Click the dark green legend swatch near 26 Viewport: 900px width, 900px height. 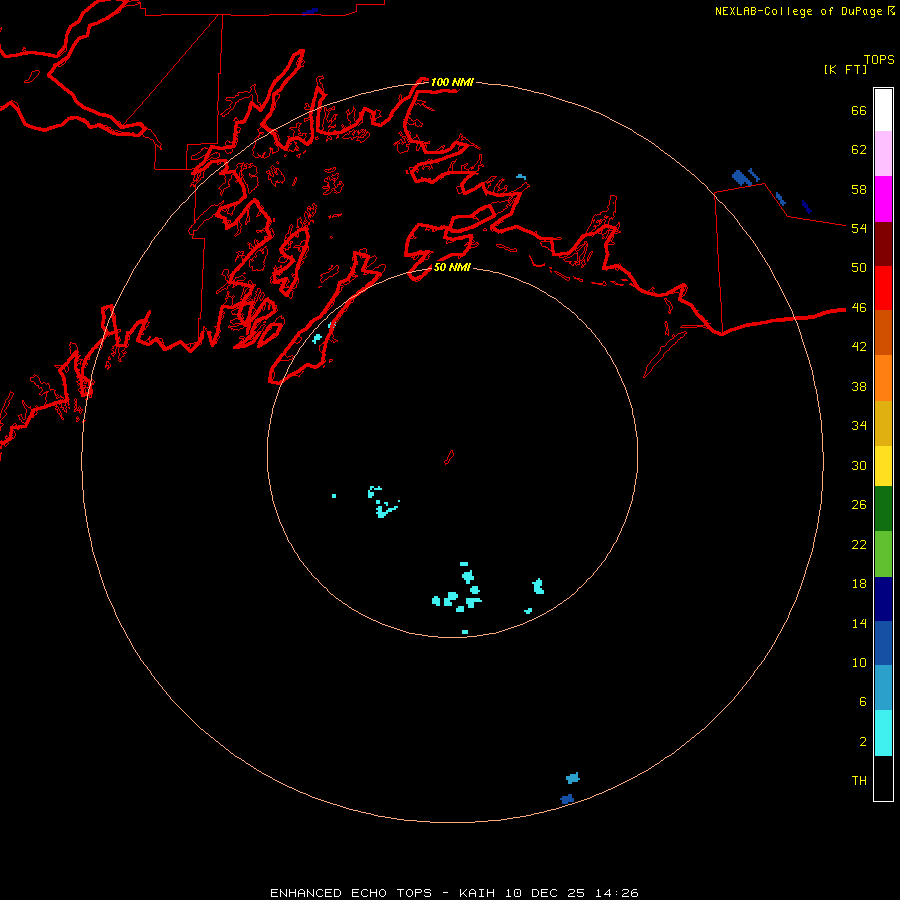coord(883,509)
